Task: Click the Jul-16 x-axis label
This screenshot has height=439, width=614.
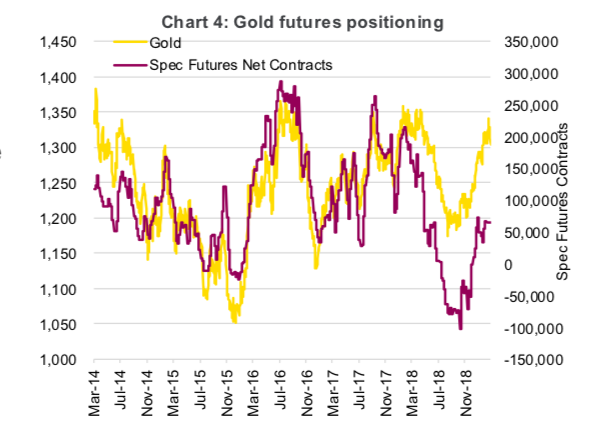Action: [280, 389]
